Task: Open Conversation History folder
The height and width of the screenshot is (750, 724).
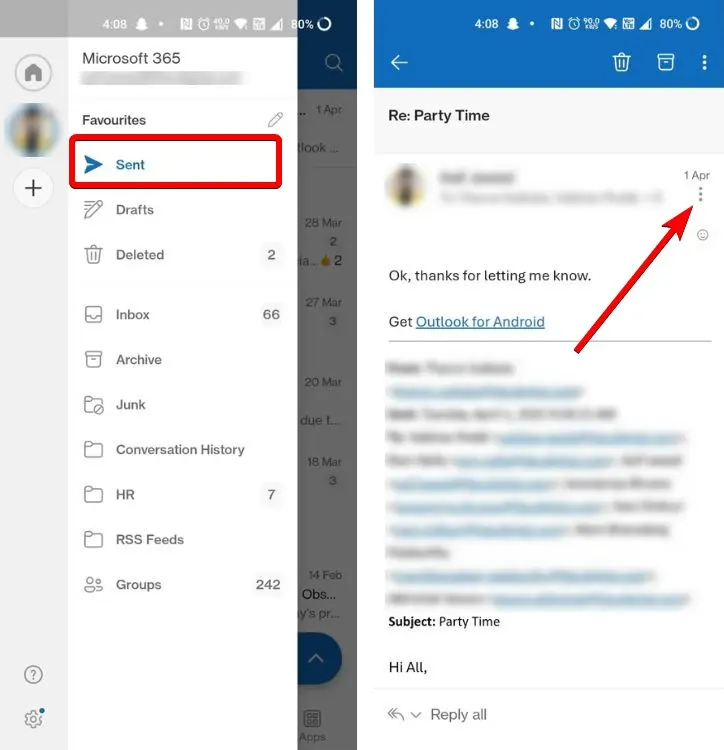Action: point(183,450)
